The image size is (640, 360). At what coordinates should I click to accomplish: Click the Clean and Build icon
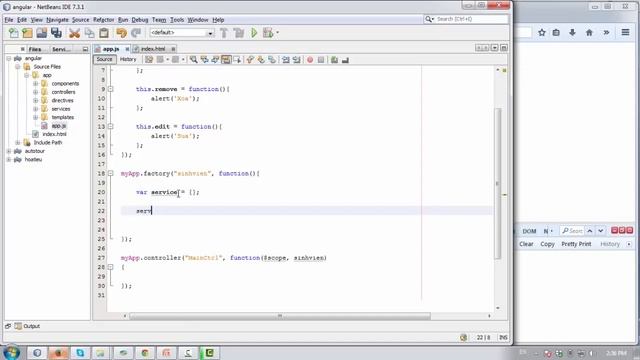click(x=239, y=33)
